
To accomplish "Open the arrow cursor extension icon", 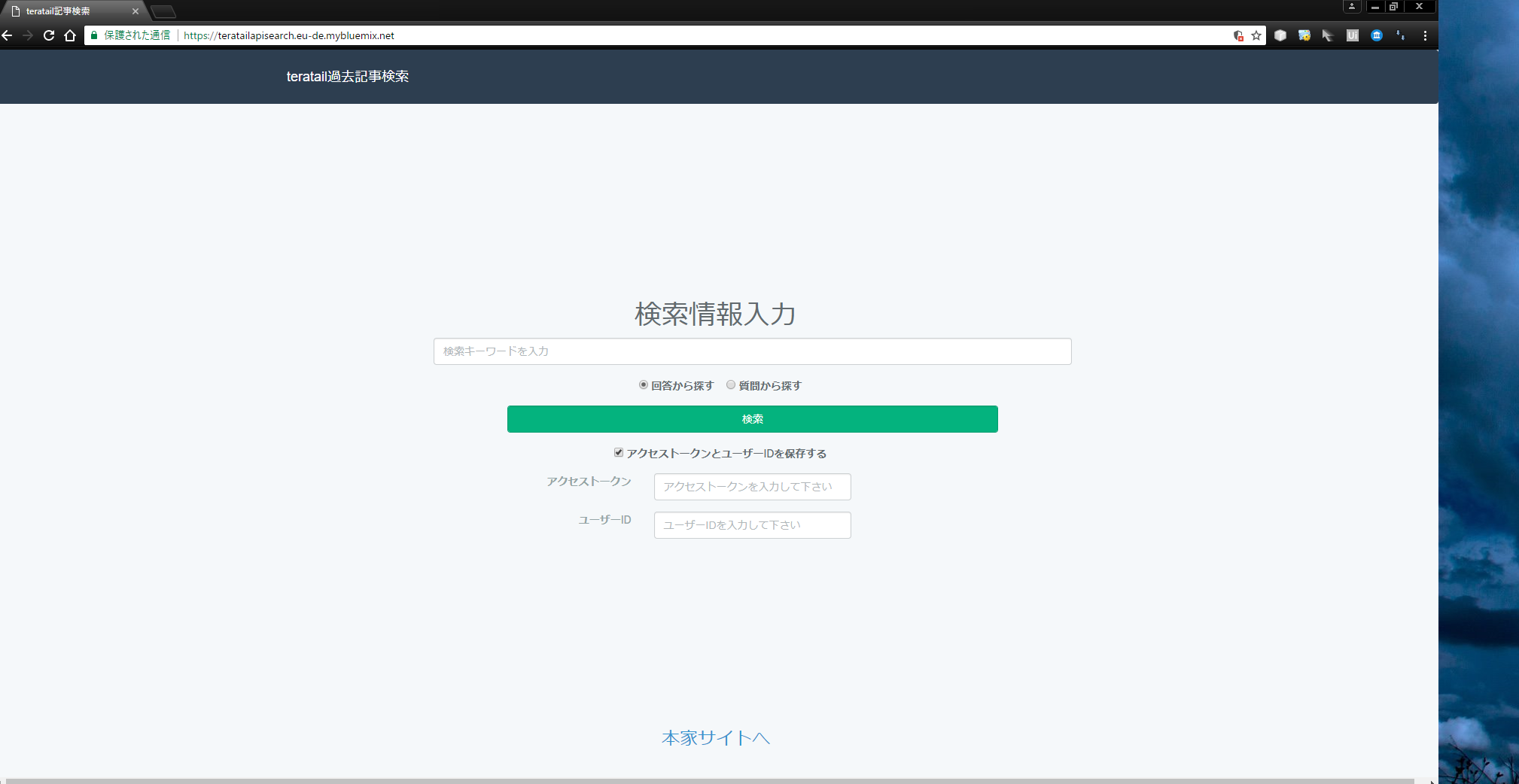I will coord(1328,35).
